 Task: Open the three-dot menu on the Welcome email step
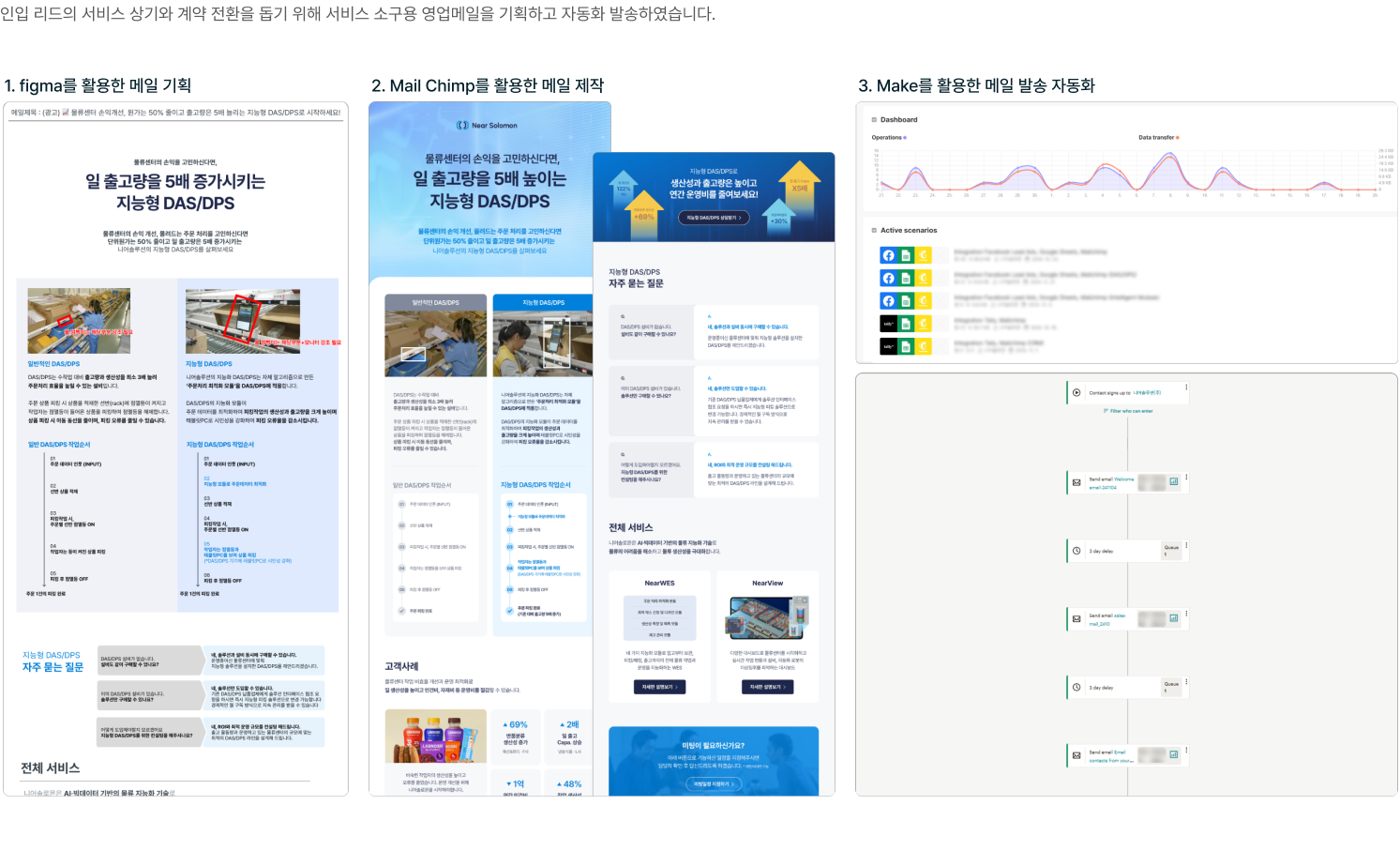point(1186,478)
